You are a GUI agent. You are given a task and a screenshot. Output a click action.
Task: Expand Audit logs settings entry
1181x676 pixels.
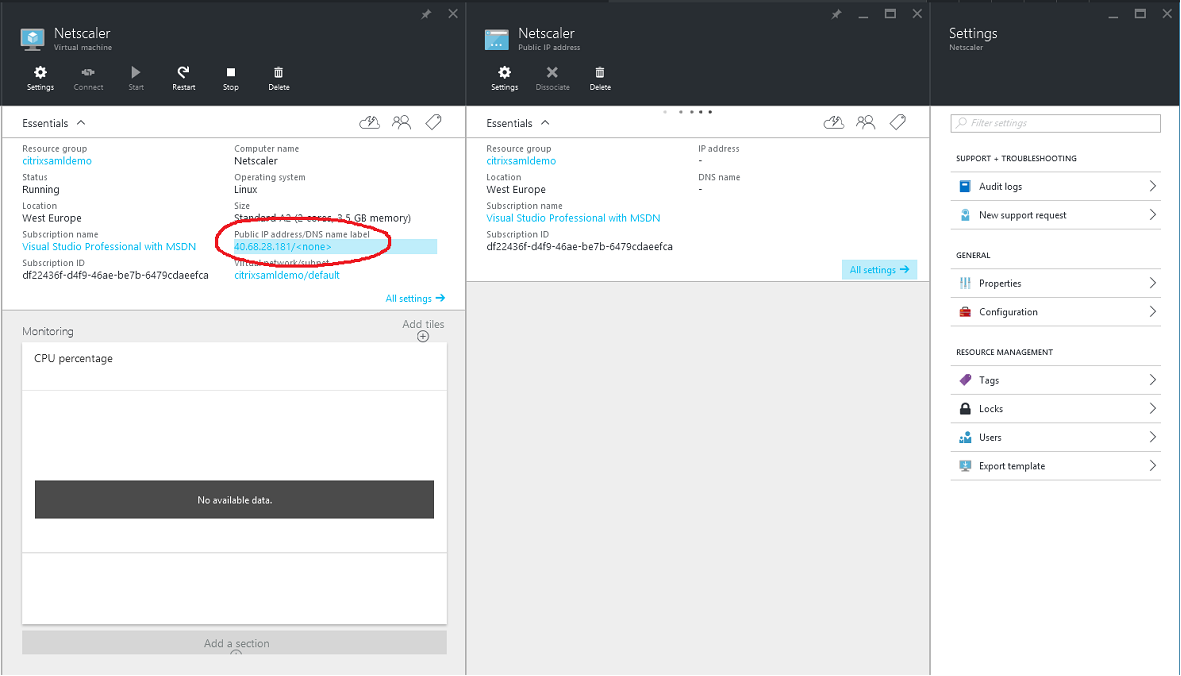(x=1055, y=187)
